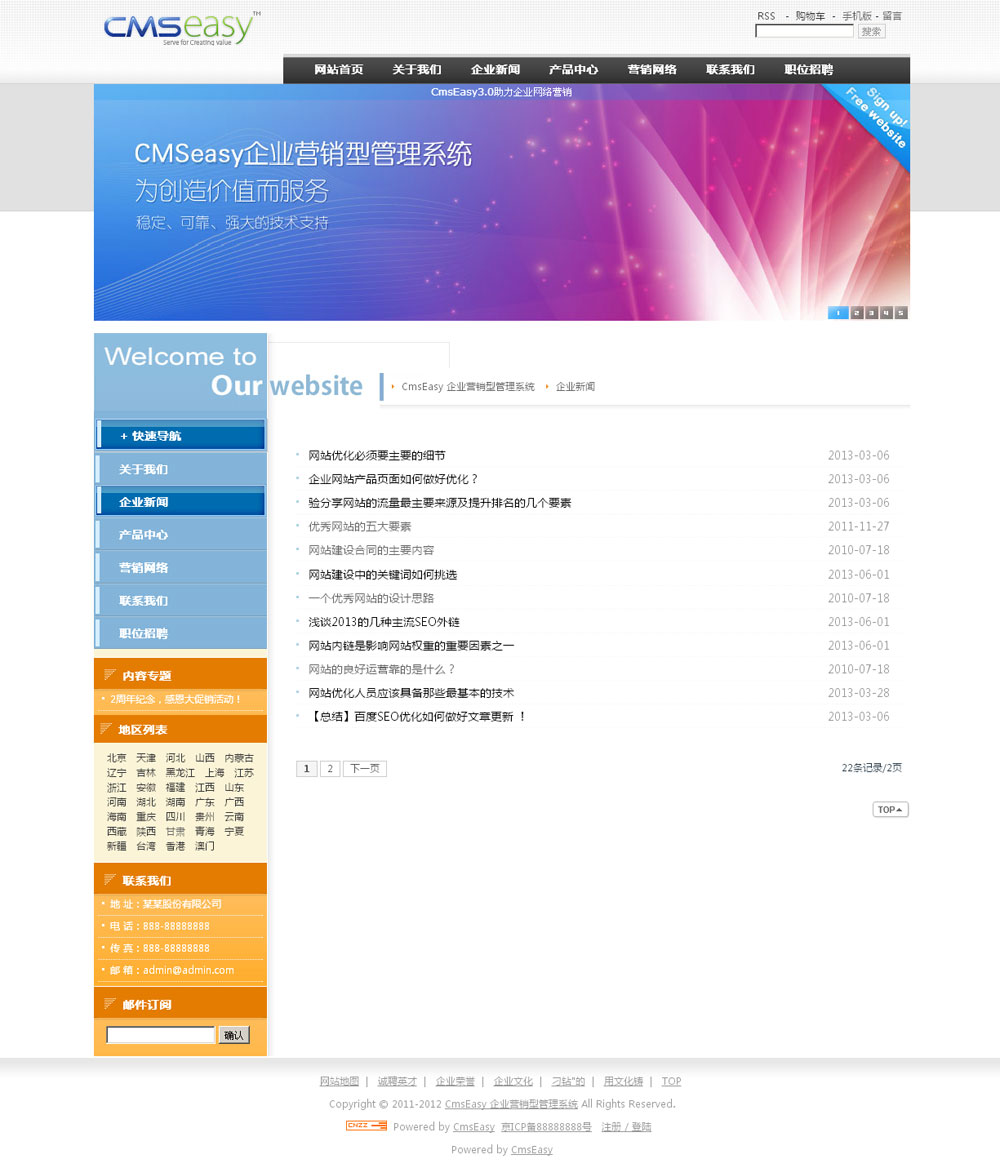The width and height of the screenshot is (1000, 1168).
Task: Focus the 邮件订阅 email input box
Action: click(160, 1035)
